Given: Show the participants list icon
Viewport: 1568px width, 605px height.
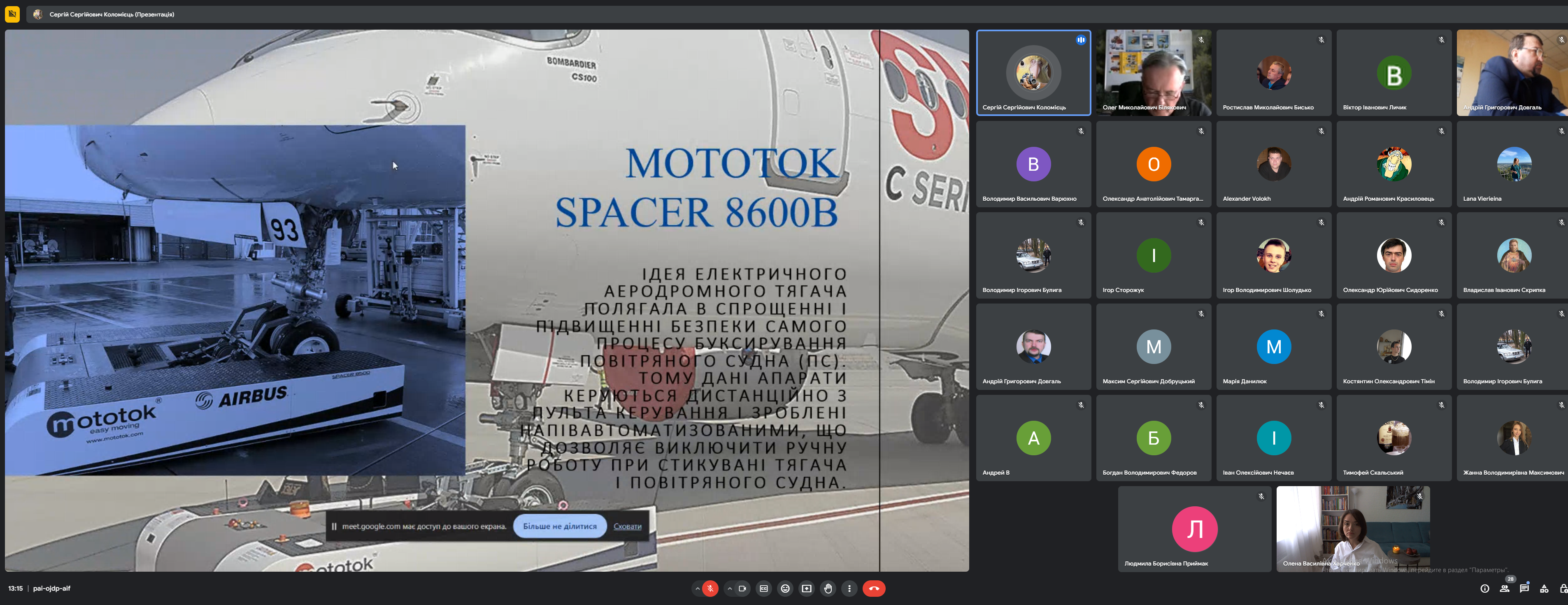Looking at the screenshot, I should (1504, 588).
